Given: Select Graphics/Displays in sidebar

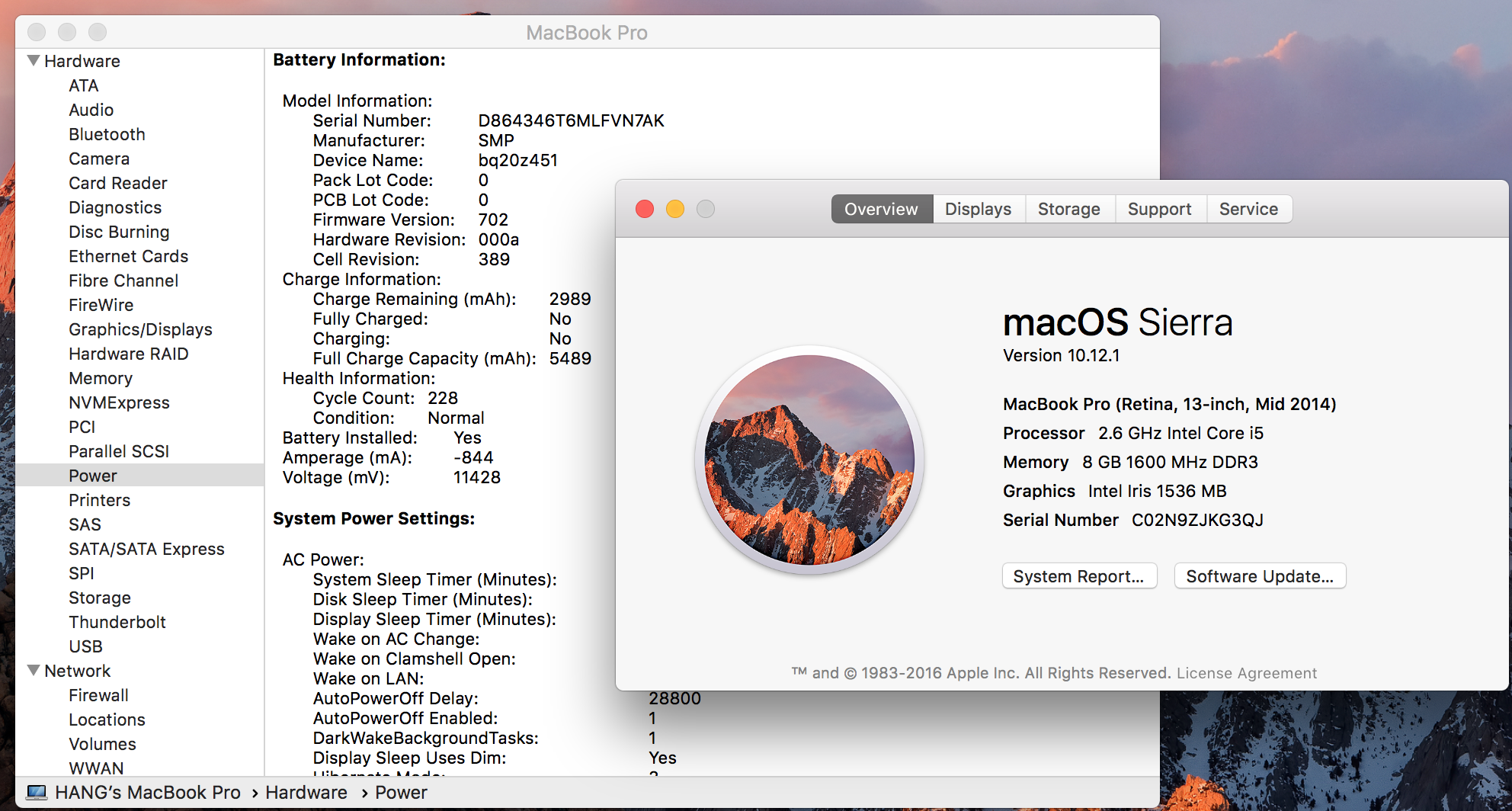Looking at the screenshot, I should coord(140,329).
